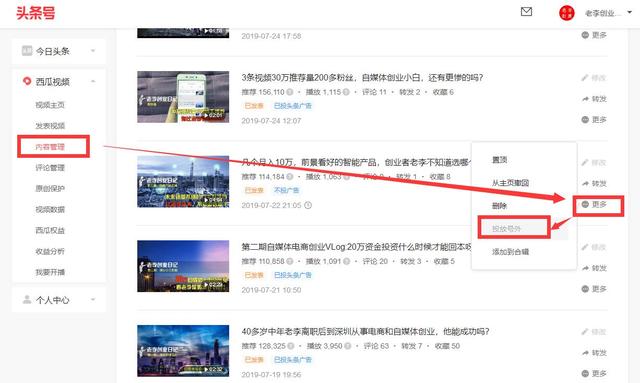Image resolution: width=640 pixels, height=383 pixels.
Task: Click 更多 icon on the 07-22 video
Action: [585, 204]
